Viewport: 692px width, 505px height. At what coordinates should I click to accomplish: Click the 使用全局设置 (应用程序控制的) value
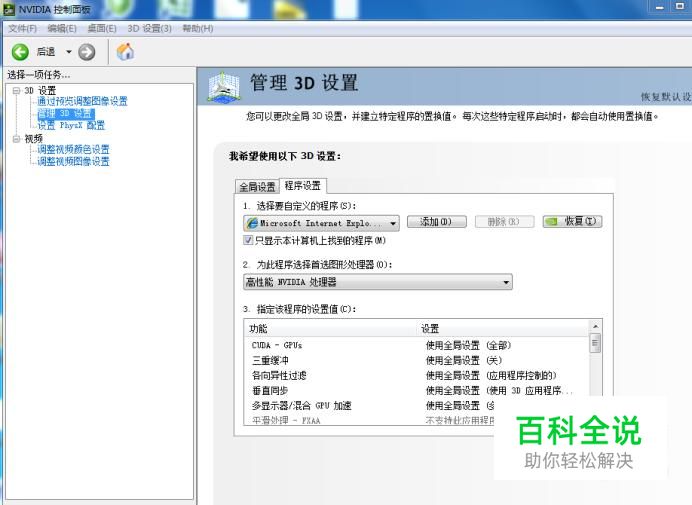tap(491, 375)
